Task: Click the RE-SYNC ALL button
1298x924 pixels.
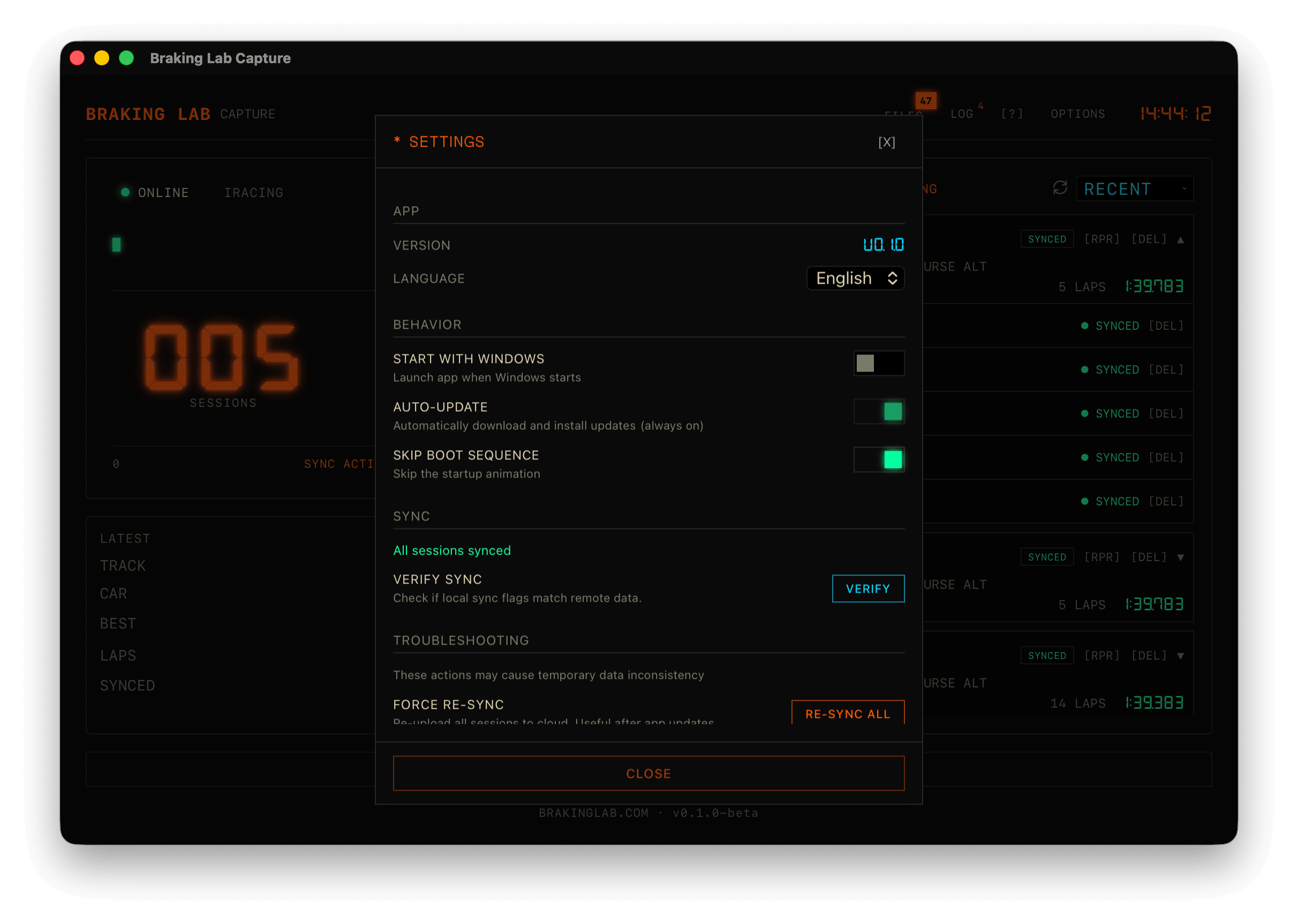Action: coord(847,714)
